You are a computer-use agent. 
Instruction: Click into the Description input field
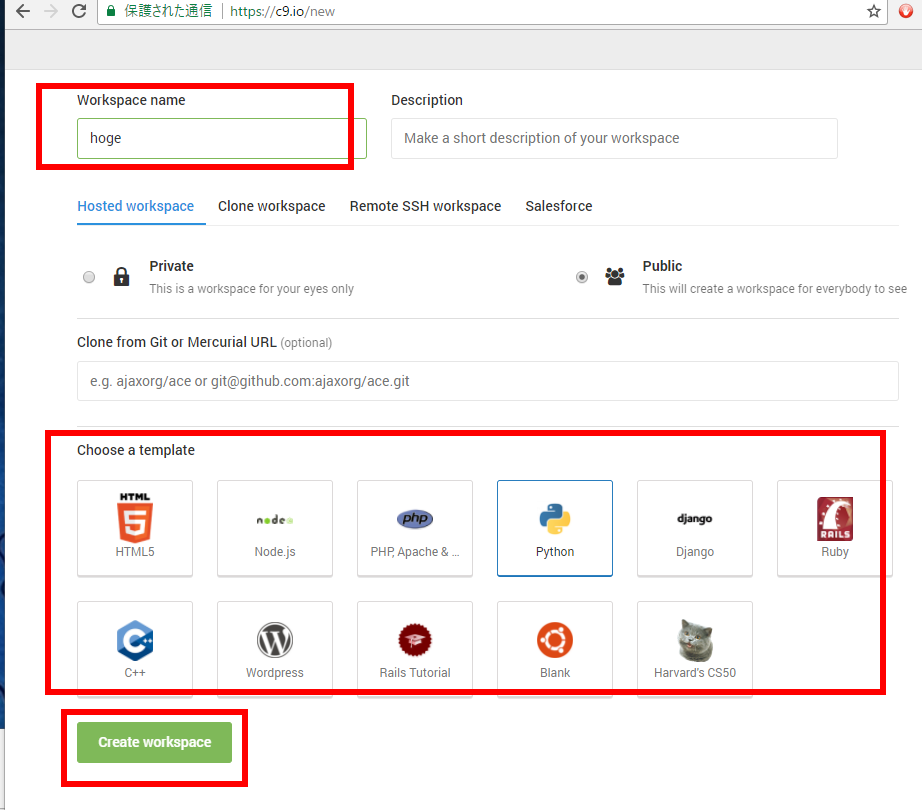[x=614, y=138]
